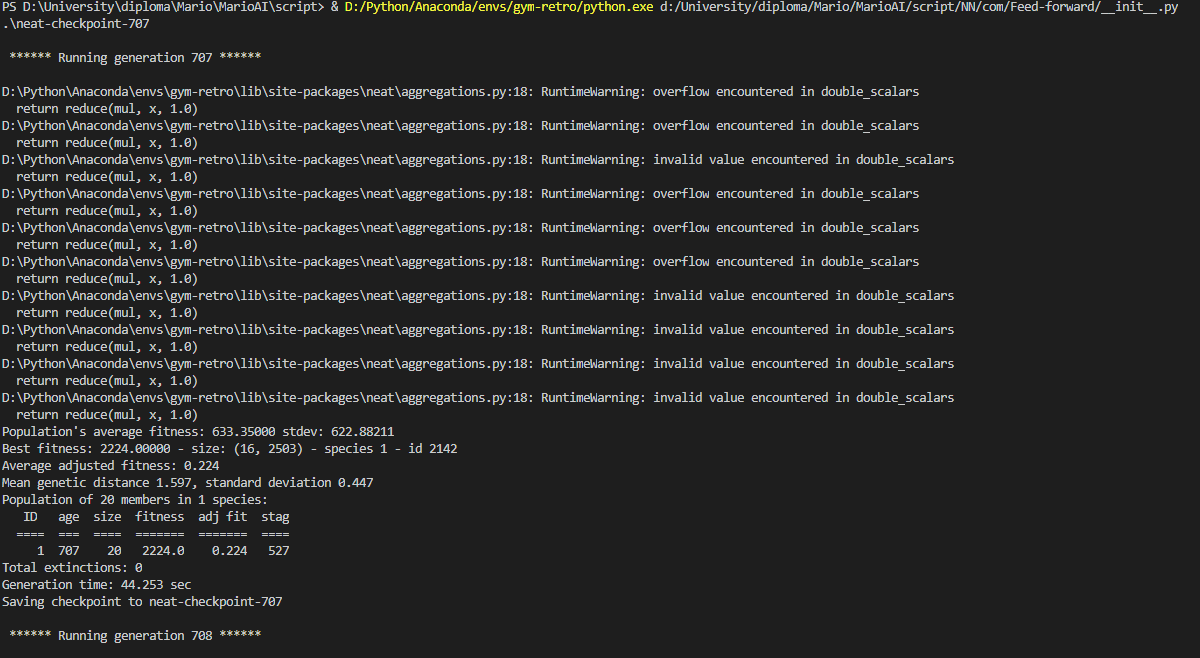Click the first 'return reduce(mul, x, 1.0)' line

click(x=107, y=109)
